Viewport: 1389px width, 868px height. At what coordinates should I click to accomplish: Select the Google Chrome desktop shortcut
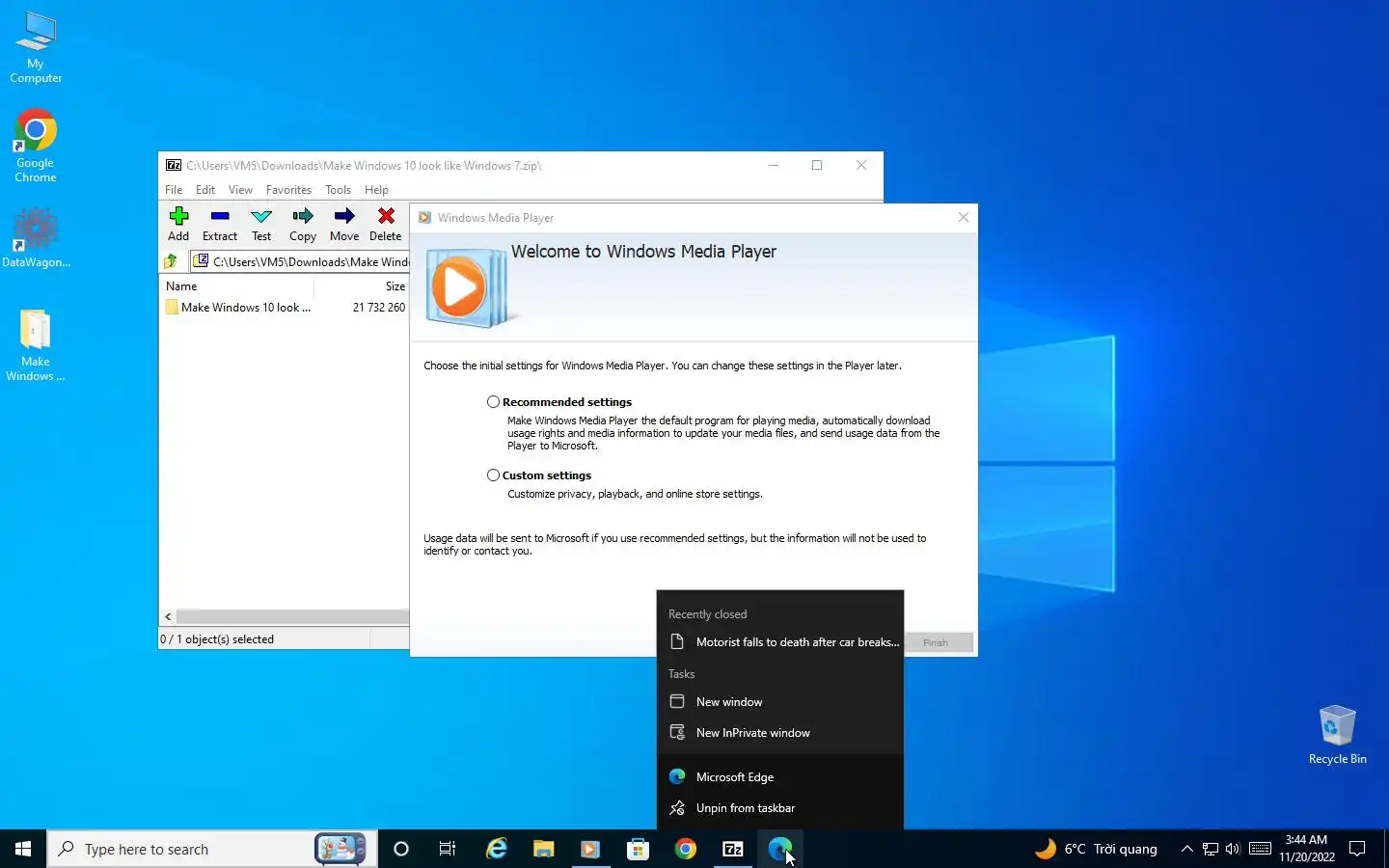[36, 147]
